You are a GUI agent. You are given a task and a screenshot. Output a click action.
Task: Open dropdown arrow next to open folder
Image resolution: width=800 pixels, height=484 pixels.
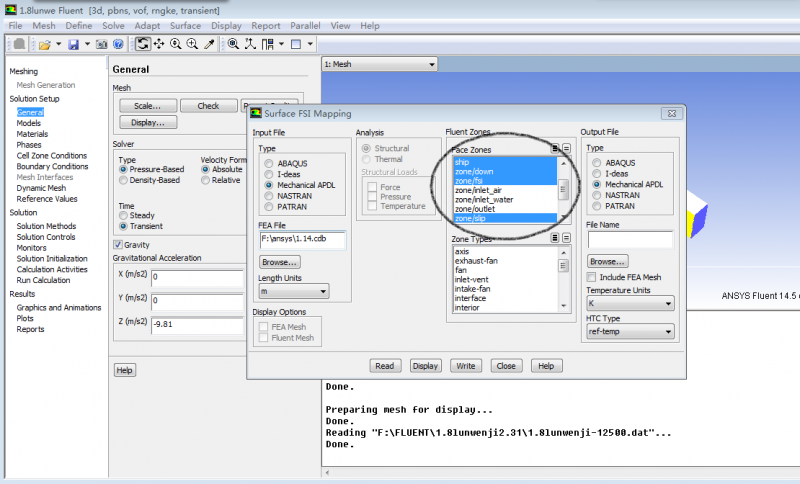[x=58, y=44]
